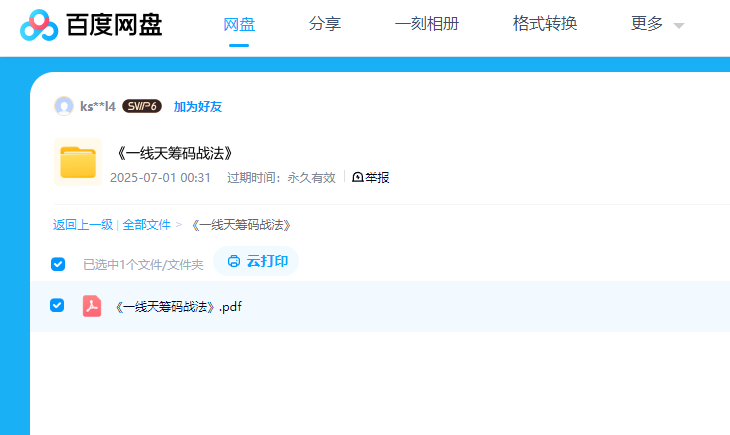The width and height of the screenshot is (730, 435).
Task: Open the 格式转换 tab
Action: pyautogui.click(x=545, y=24)
